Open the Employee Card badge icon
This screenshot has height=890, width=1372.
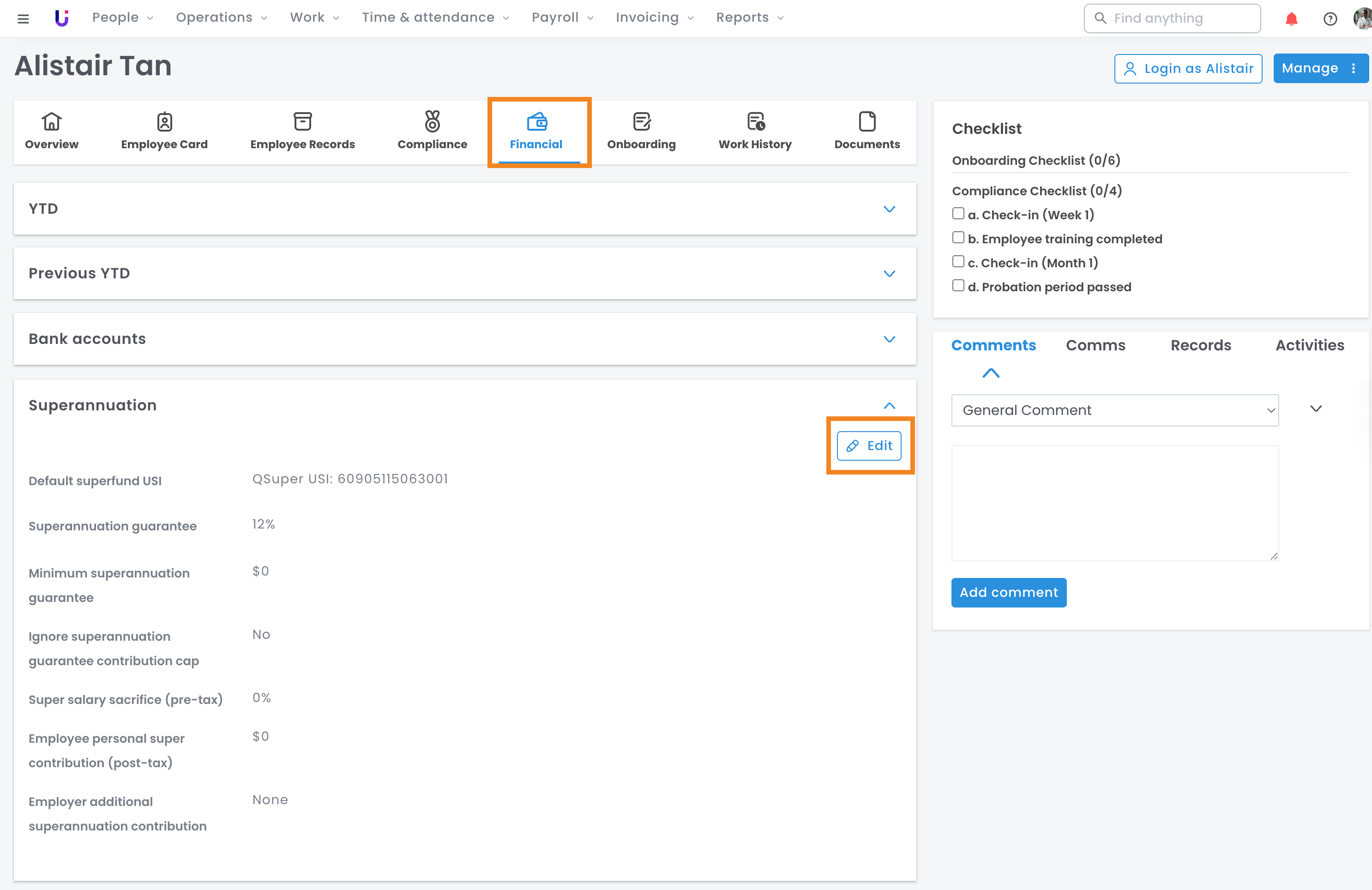(x=164, y=121)
